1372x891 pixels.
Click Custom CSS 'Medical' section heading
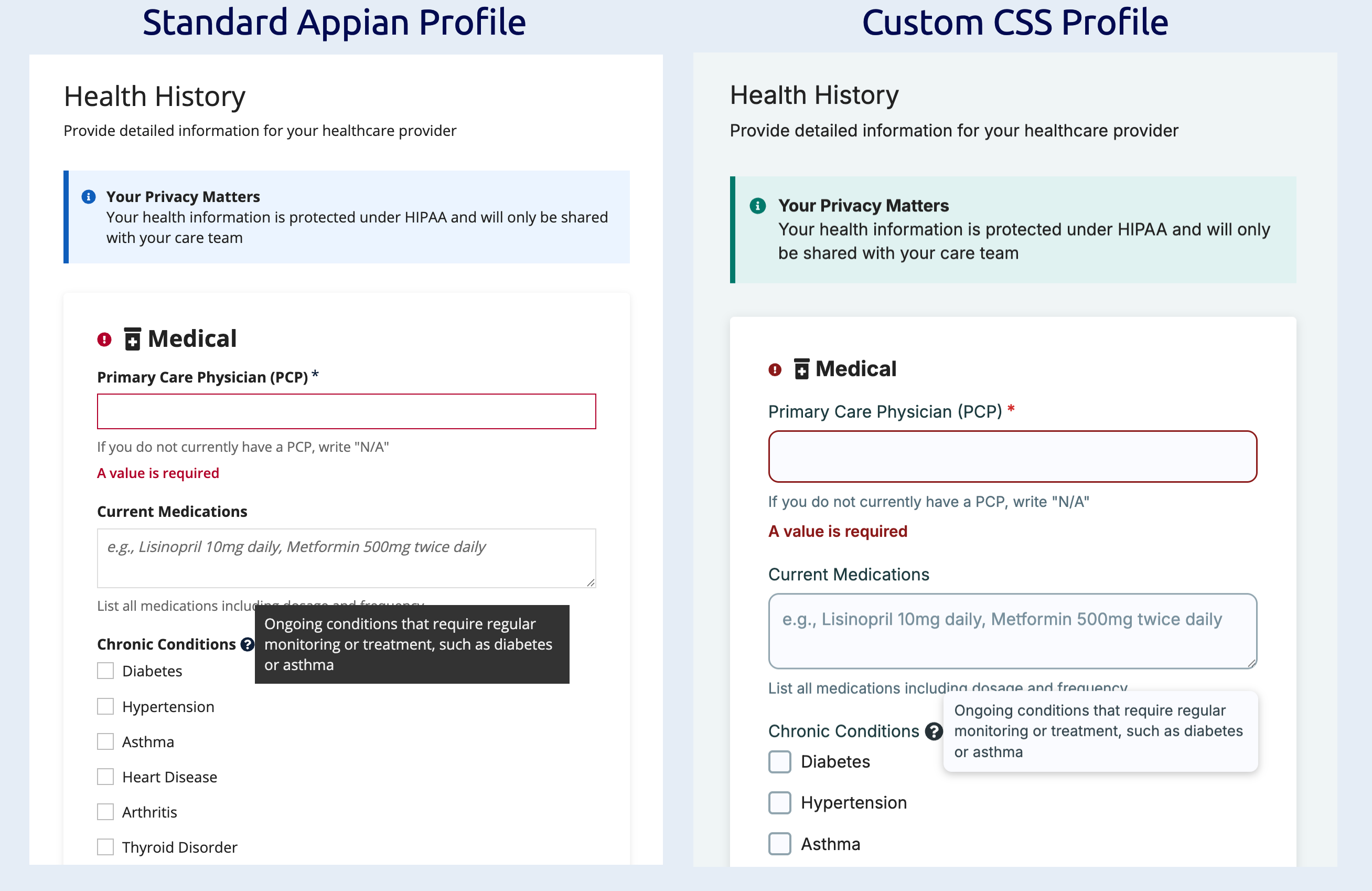click(855, 369)
